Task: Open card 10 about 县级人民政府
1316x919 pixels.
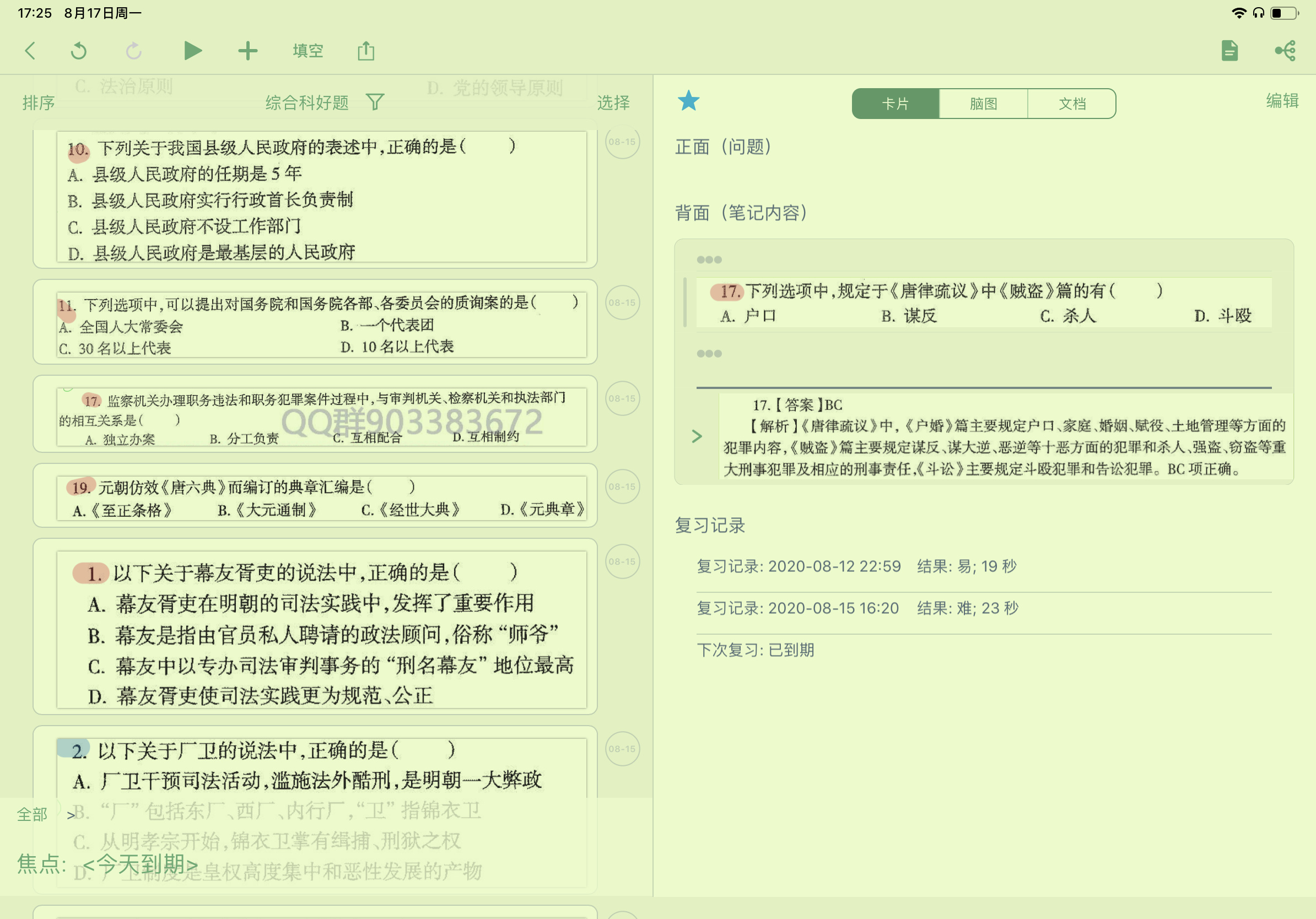Action: (315, 197)
